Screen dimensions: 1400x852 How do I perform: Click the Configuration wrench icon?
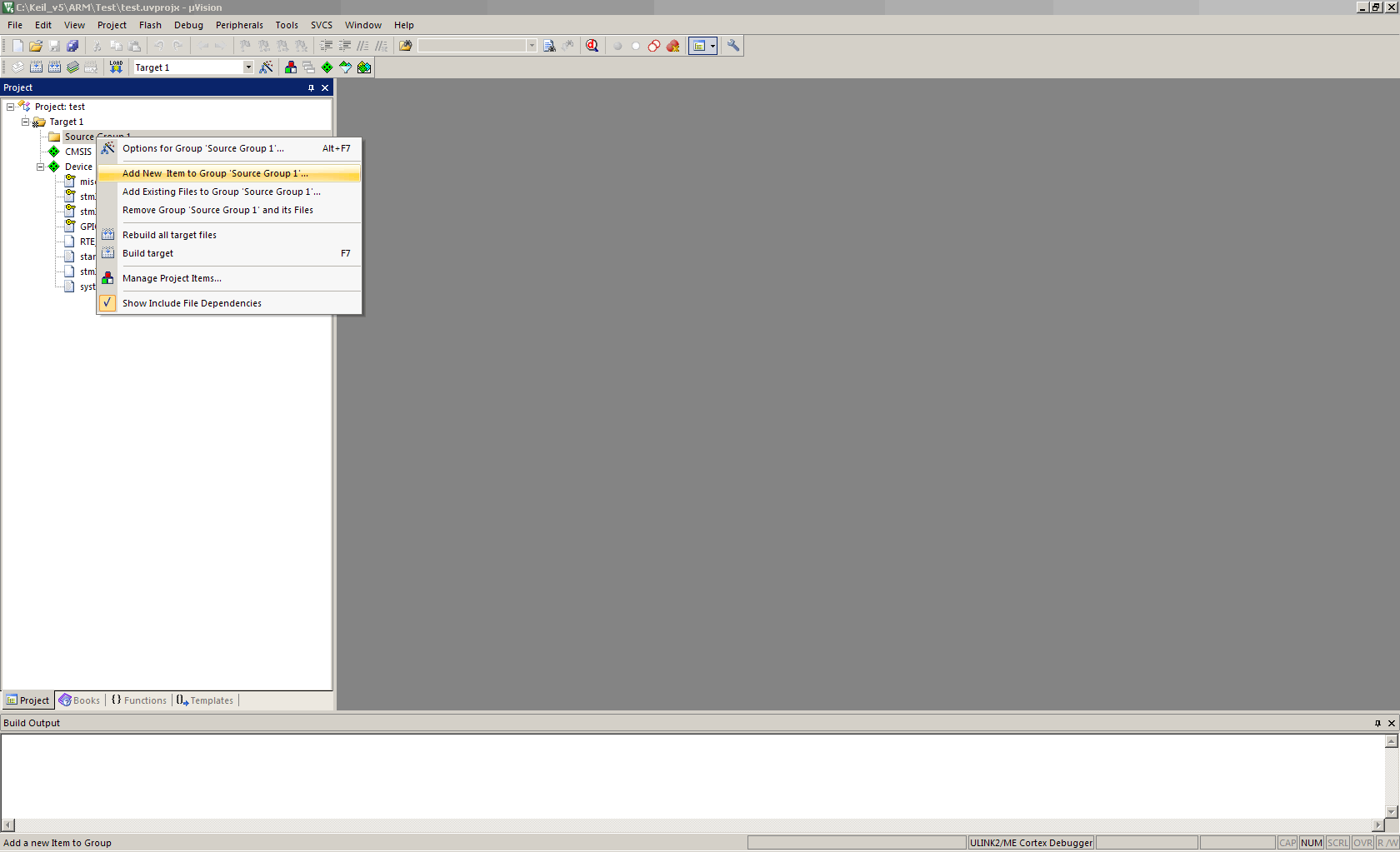pos(733,46)
